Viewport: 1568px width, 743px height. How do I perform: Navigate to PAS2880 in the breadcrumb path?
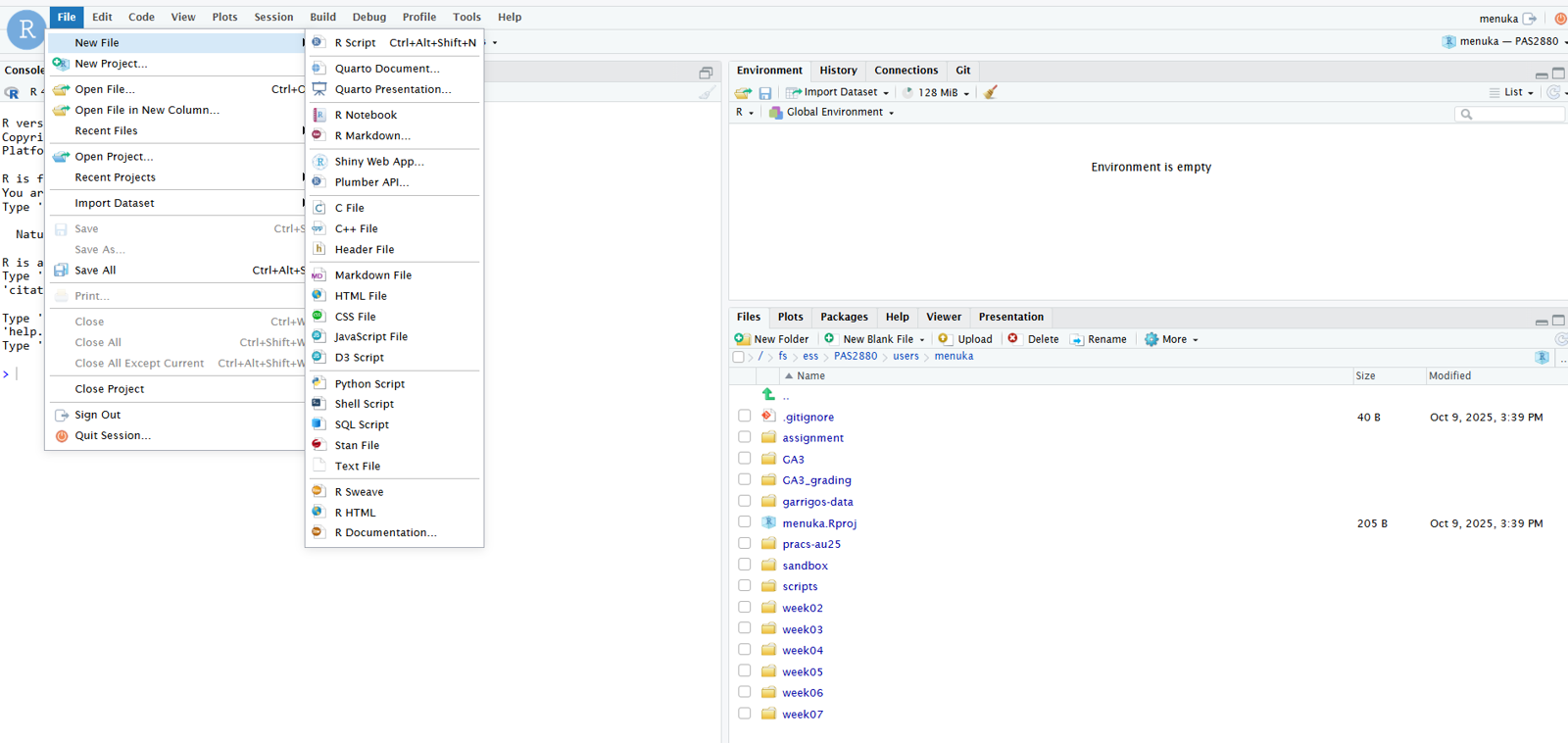[x=856, y=357]
